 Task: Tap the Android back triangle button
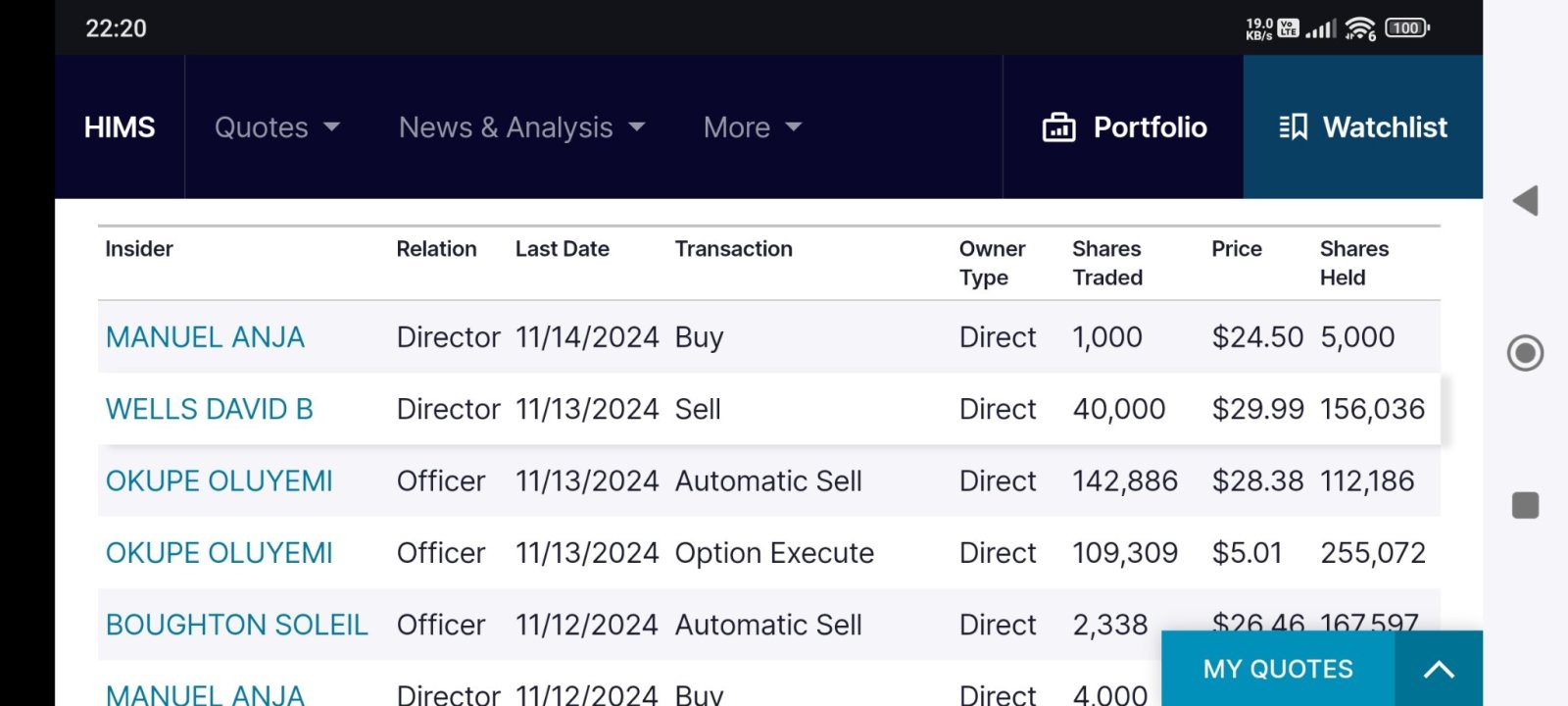click(x=1525, y=201)
